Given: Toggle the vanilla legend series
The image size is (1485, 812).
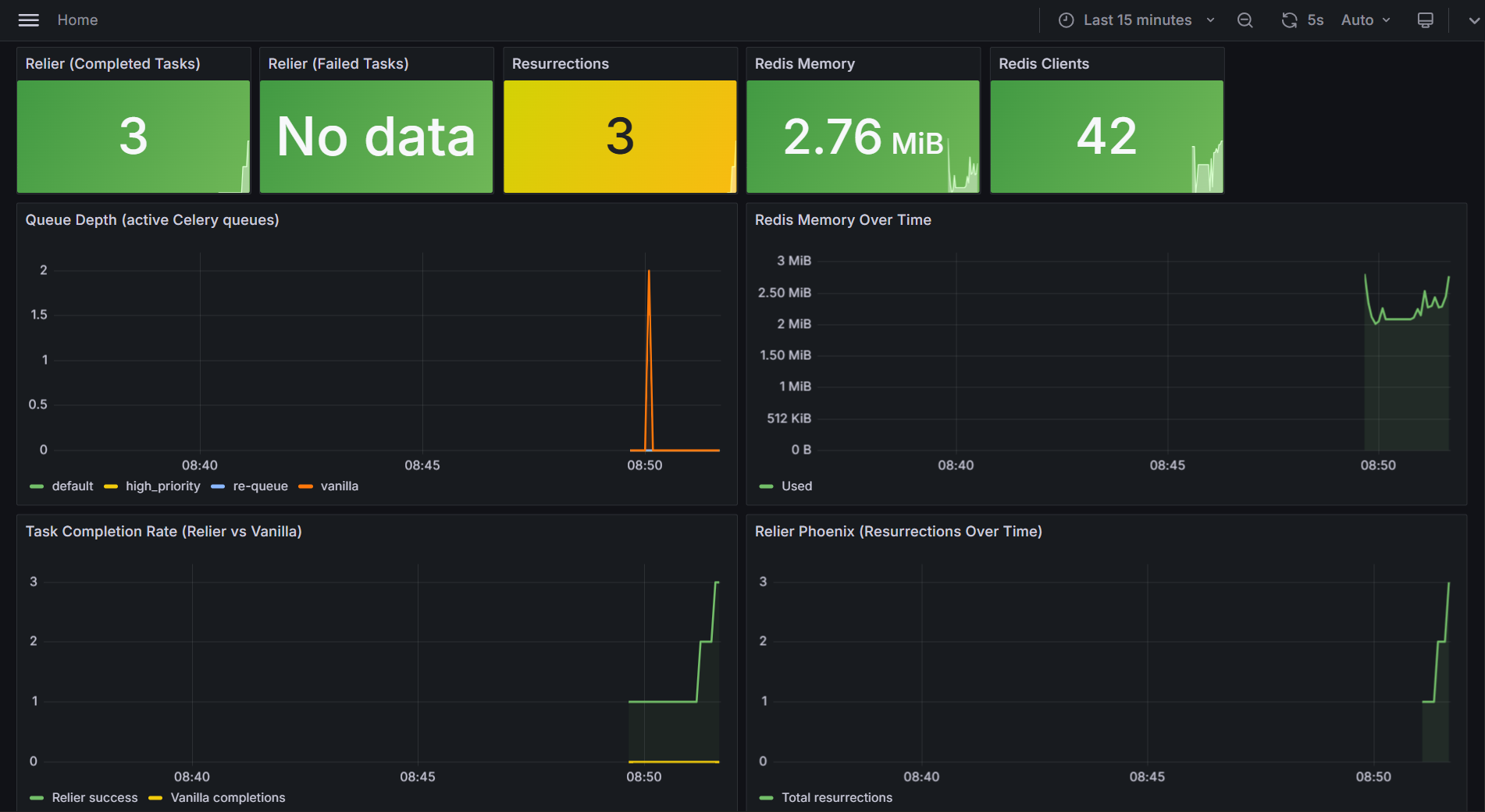Looking at the screenshot, I should tap(340, 486).
